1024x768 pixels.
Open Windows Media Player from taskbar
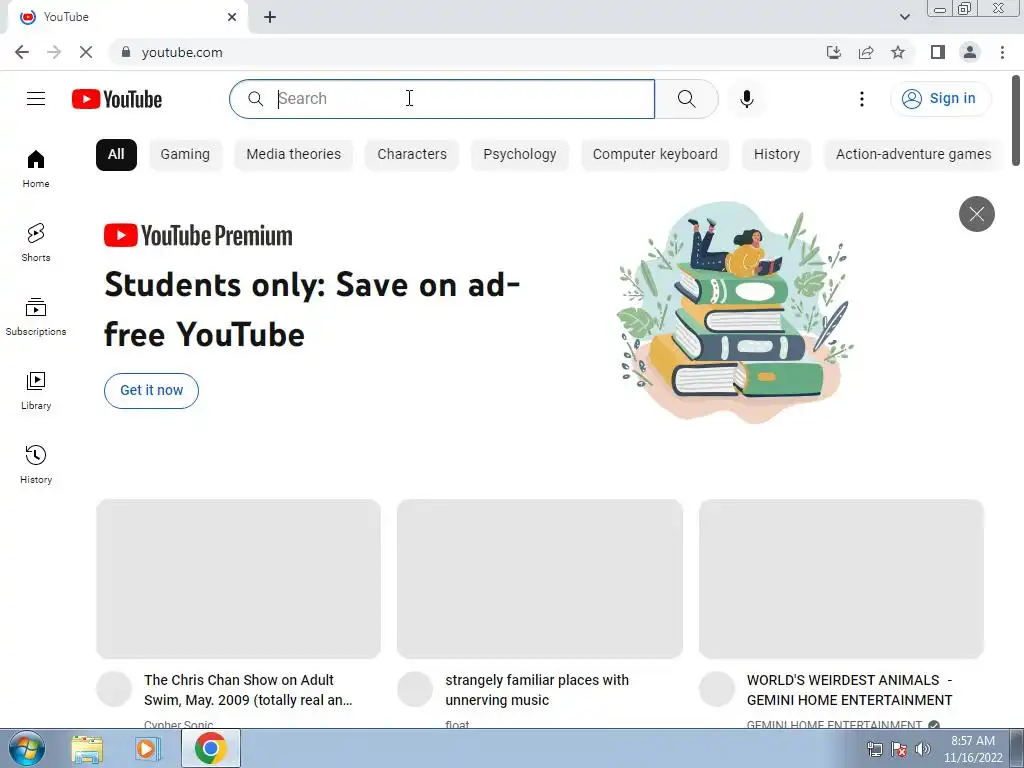148,748
